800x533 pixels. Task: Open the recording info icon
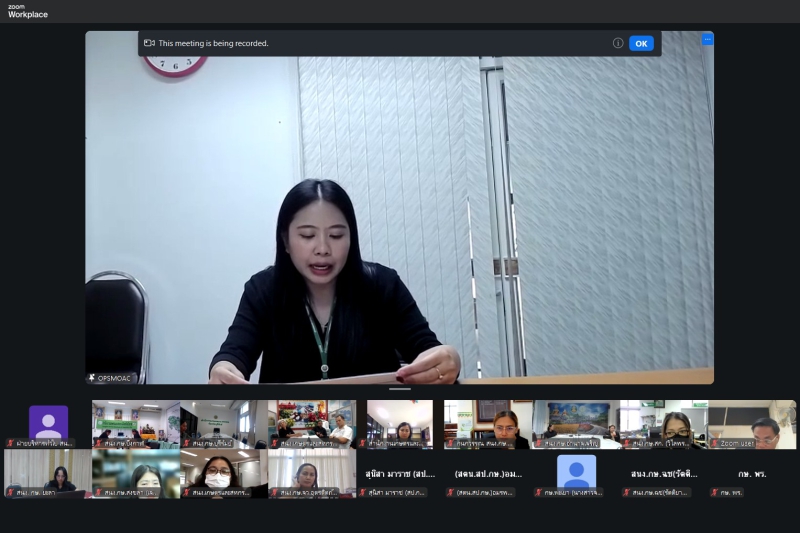point(618,43)
